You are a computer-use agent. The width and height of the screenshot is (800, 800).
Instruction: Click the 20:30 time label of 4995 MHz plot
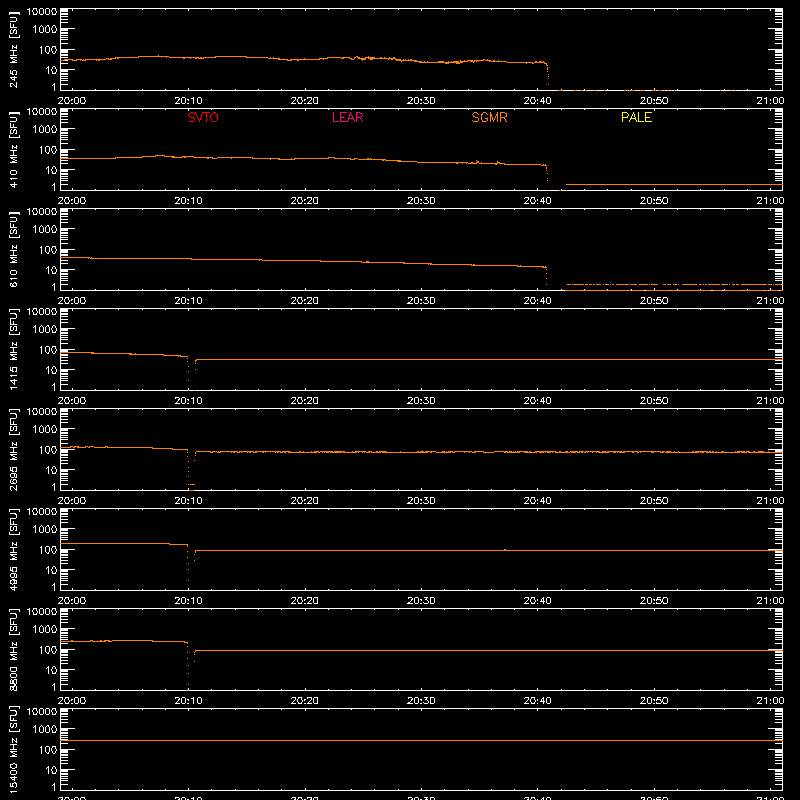[x=421, y=601]
